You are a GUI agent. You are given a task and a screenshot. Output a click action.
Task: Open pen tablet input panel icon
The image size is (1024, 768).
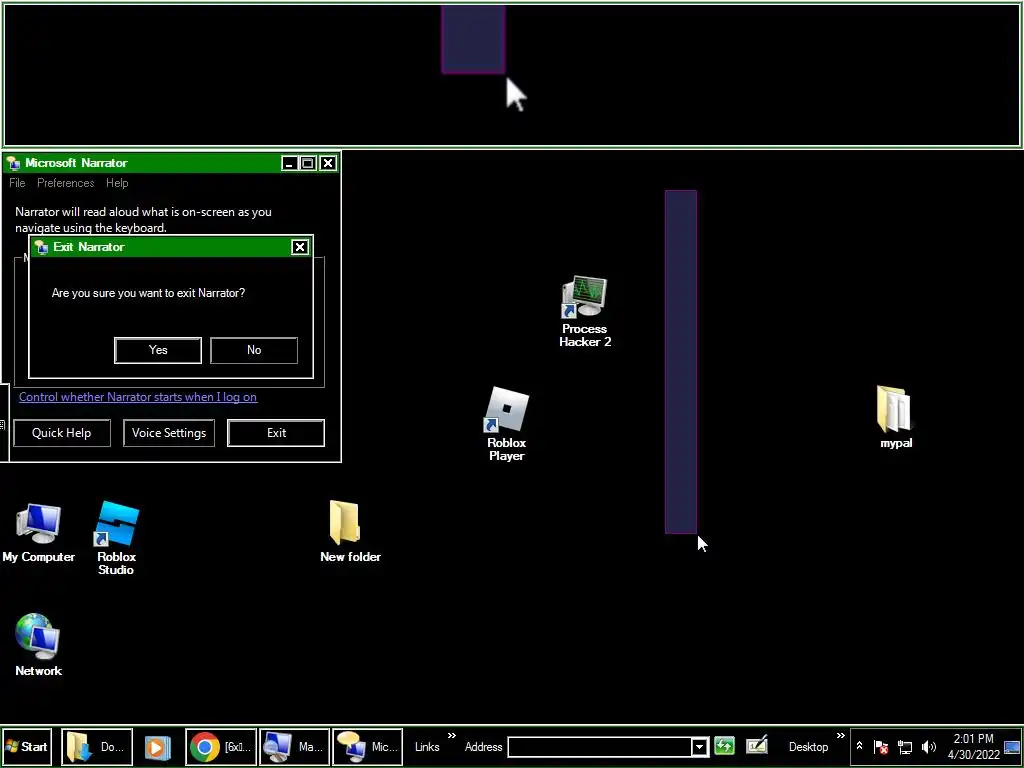[x=756, y=746]
